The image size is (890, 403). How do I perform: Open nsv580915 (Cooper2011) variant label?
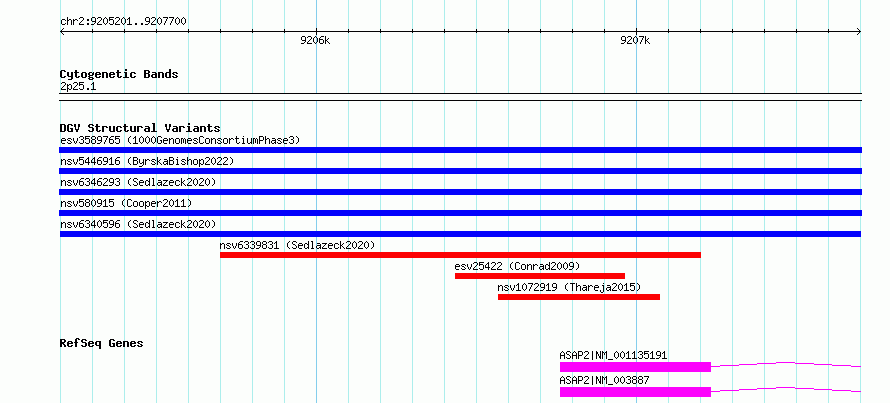126,203
